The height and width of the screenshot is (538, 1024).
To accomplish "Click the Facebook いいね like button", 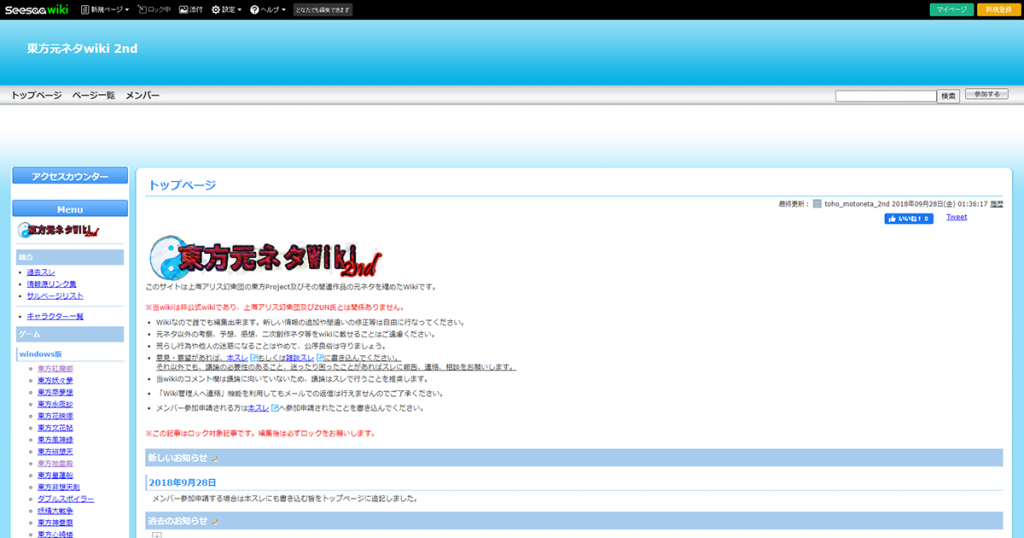I will click(x=908, y=218).
